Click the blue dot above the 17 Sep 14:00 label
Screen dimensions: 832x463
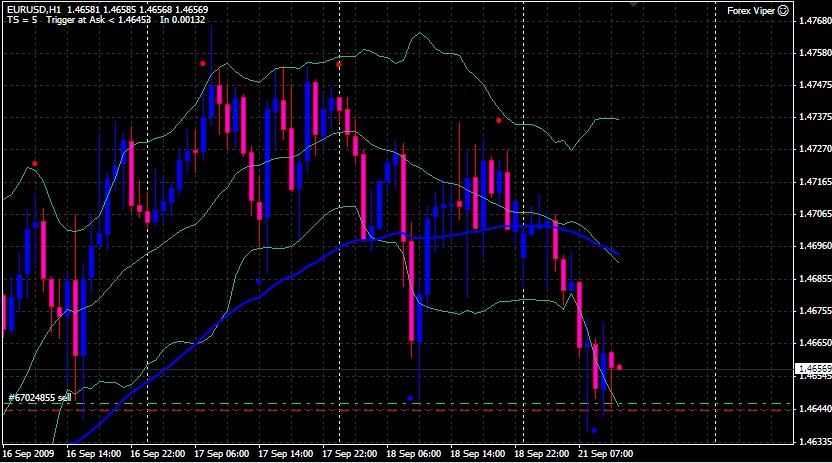[x=258, y=282]
